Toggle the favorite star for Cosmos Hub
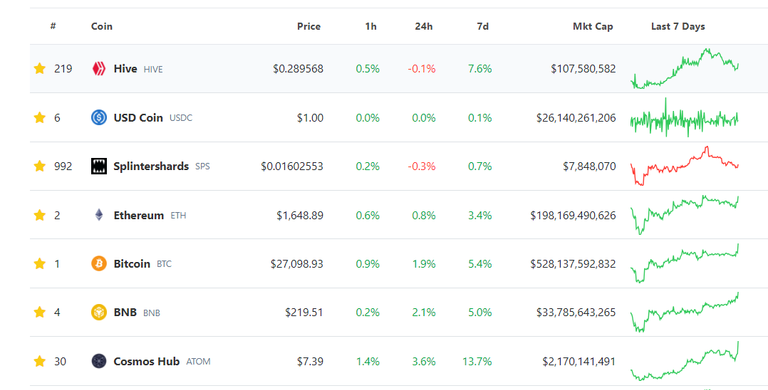 tap(40, 361)
